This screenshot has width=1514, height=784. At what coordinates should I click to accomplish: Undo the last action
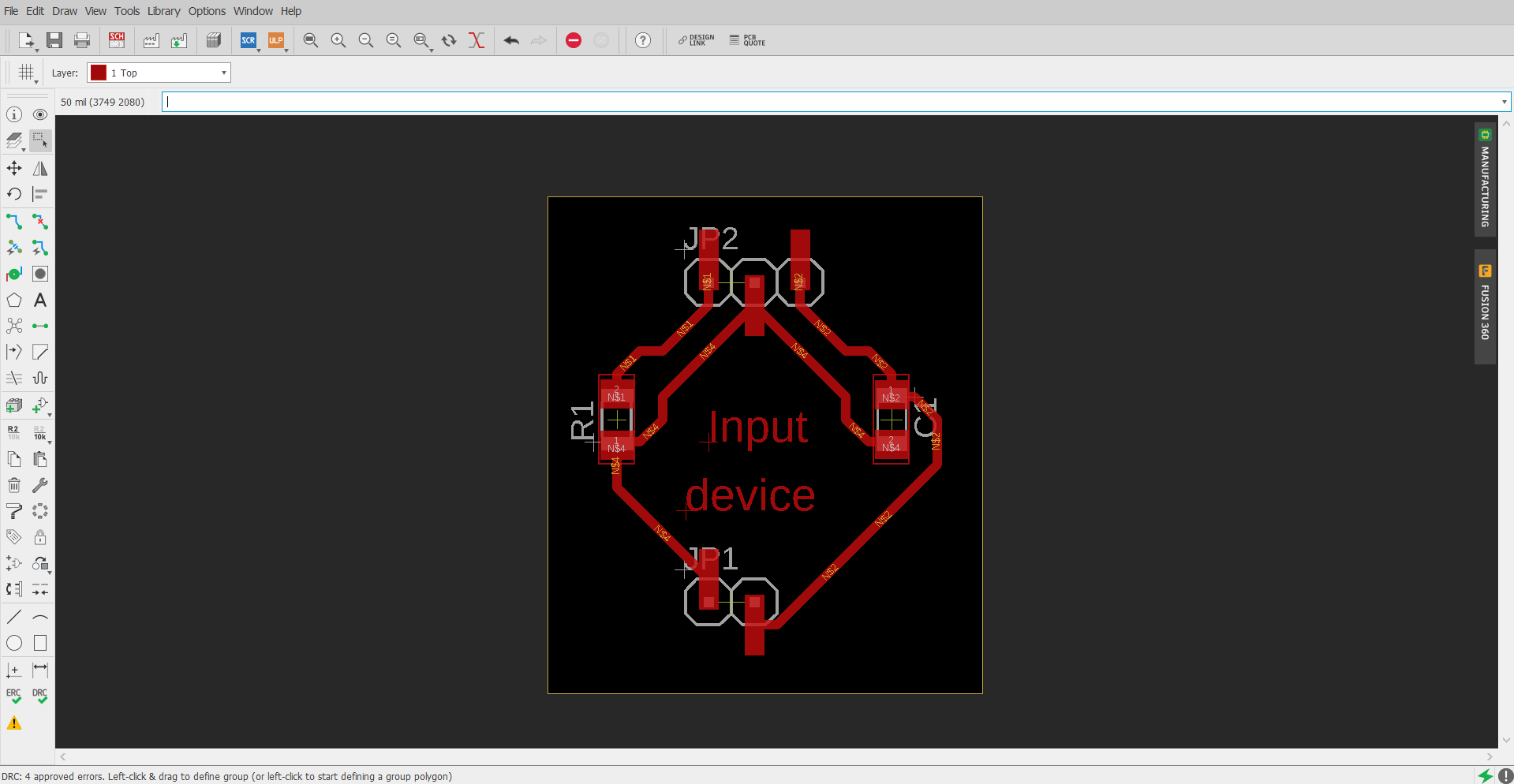tap(511, 40)
